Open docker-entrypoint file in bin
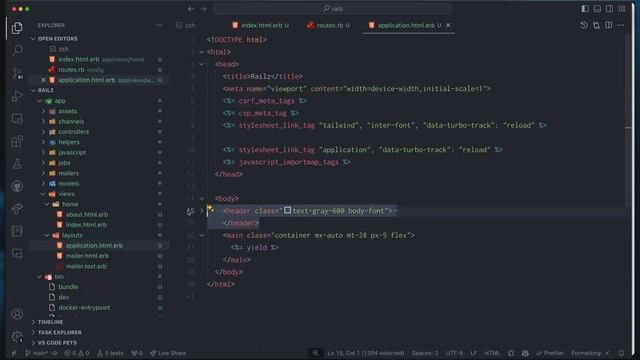The image size is (640, 360). tap(84, 307)
